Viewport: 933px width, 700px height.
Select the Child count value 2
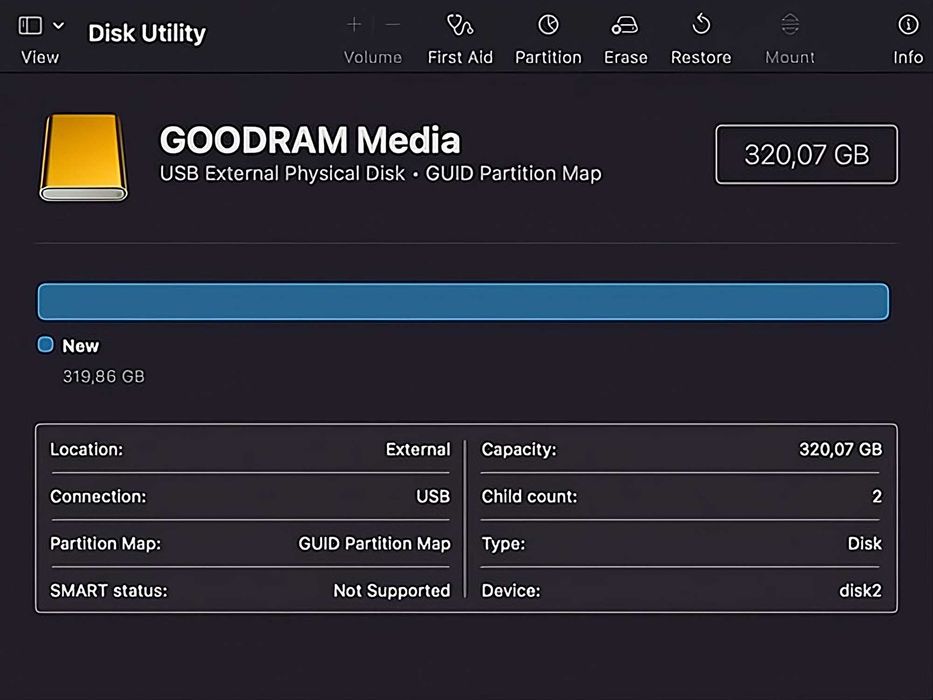(876, 496)
